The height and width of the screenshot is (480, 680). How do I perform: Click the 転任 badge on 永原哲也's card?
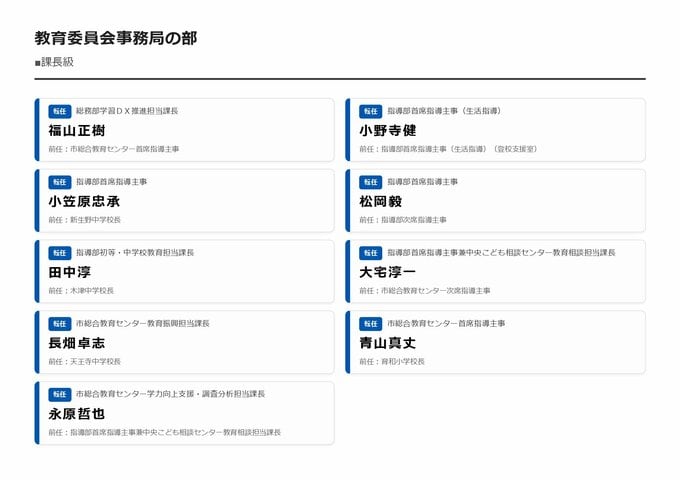click(59, 394)
